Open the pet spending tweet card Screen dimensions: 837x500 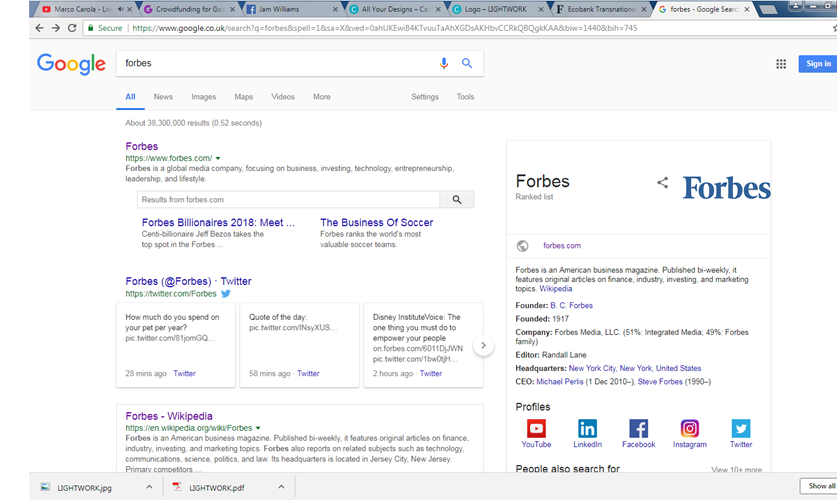pyautogui.click(x=176, y=345)
